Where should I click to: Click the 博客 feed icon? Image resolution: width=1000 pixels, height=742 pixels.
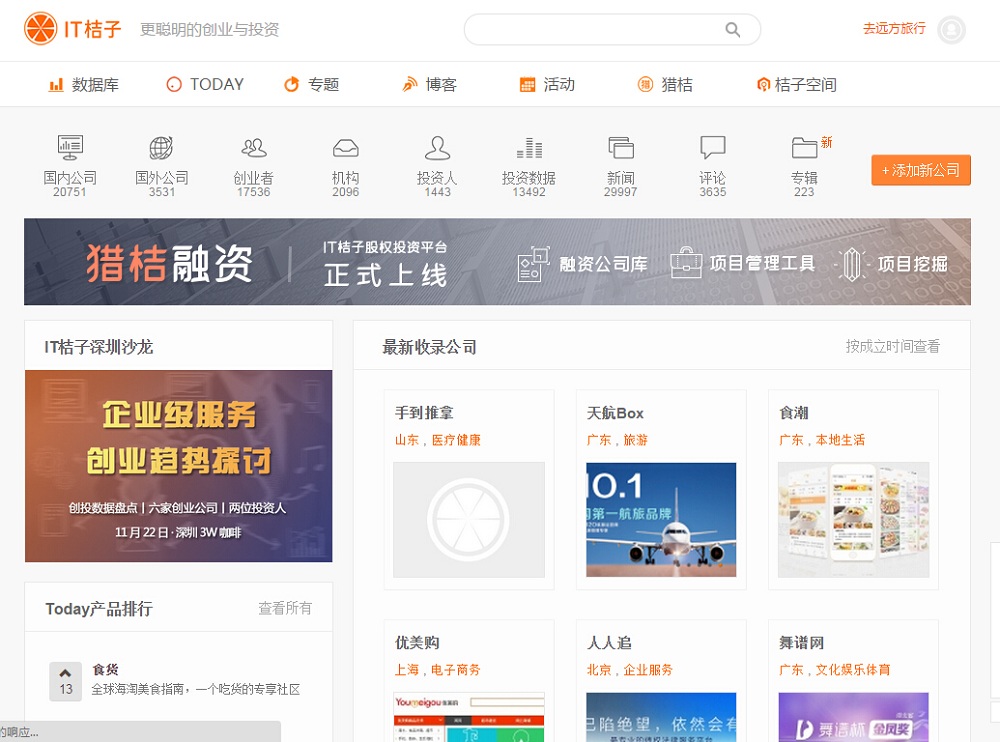coord(409,84)
